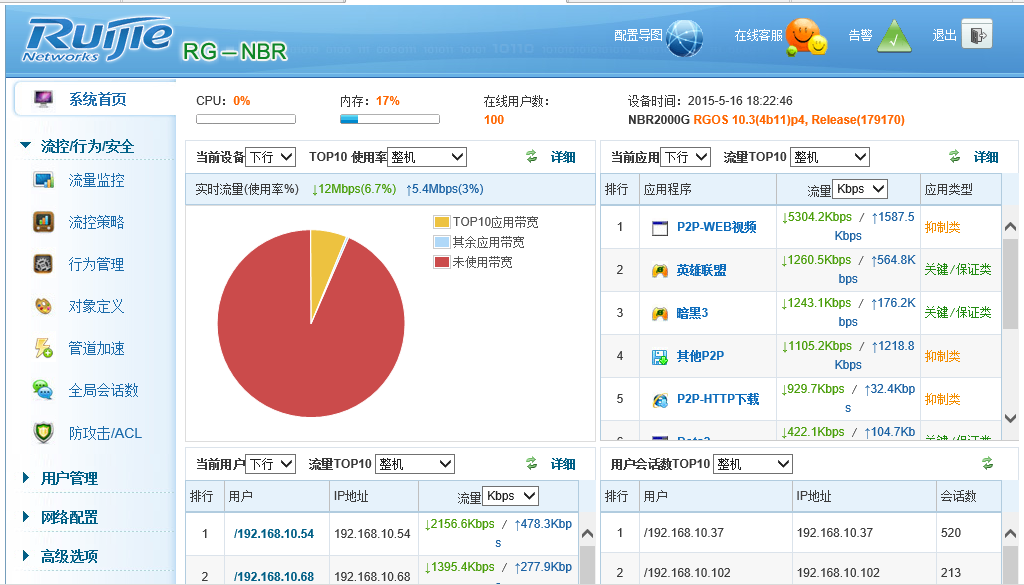Viewport: 1024px width, 585px height.
Task: Open 管道加速 menu item
Action: [x=97, y=349]
